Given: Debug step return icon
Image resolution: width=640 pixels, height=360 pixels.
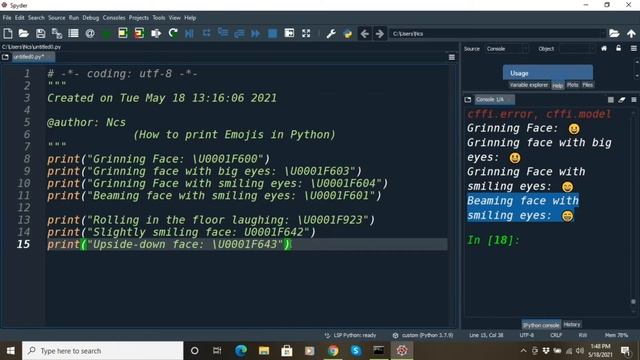Looking at the screenshot, I should [x=239, y=33].
